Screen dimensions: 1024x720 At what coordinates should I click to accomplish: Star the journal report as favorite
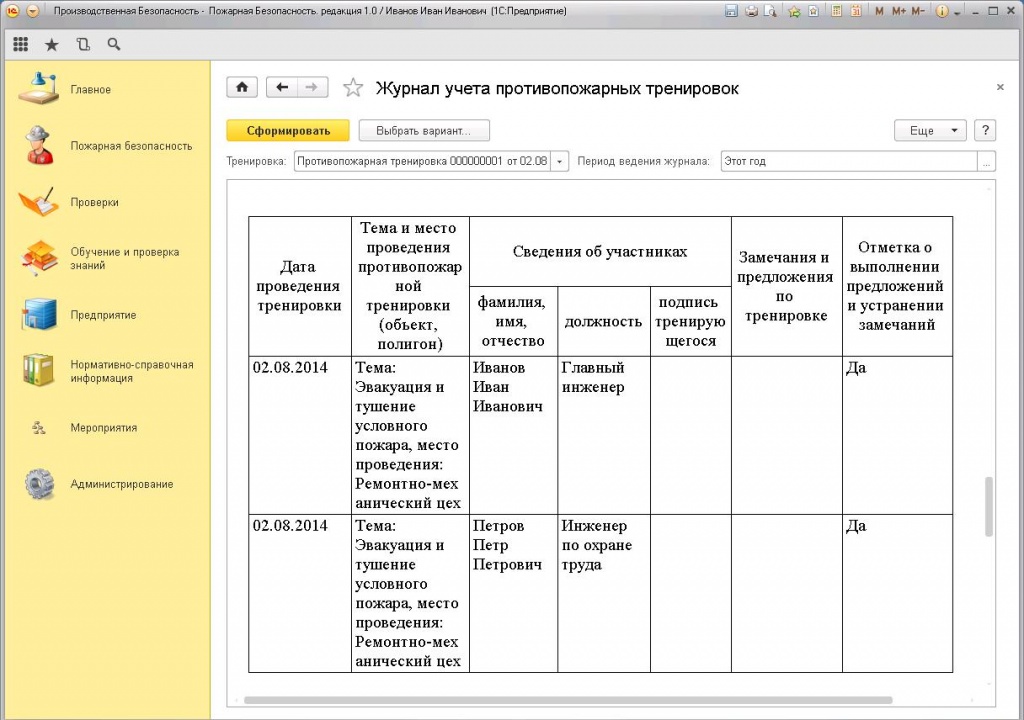click(x=353, y=88)
